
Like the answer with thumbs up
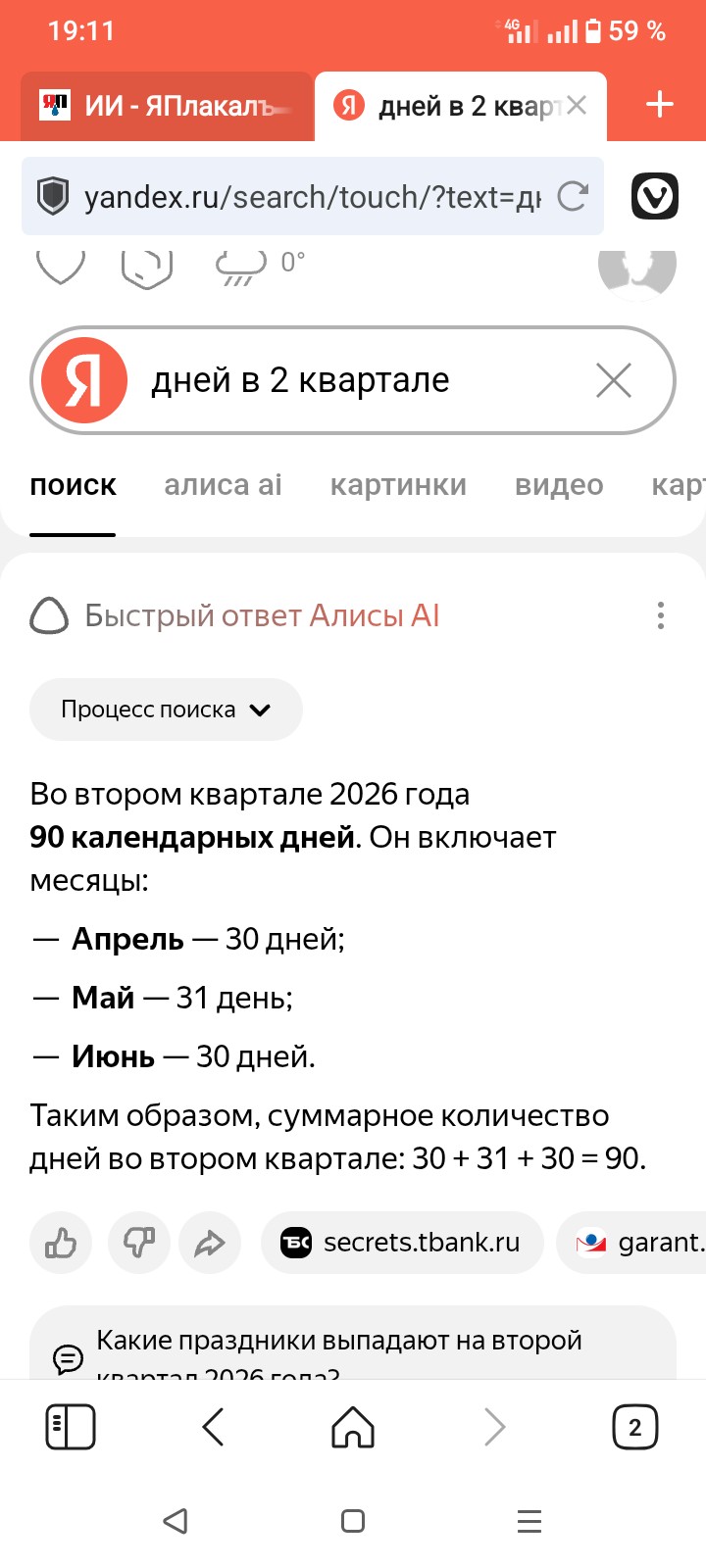61,1243
